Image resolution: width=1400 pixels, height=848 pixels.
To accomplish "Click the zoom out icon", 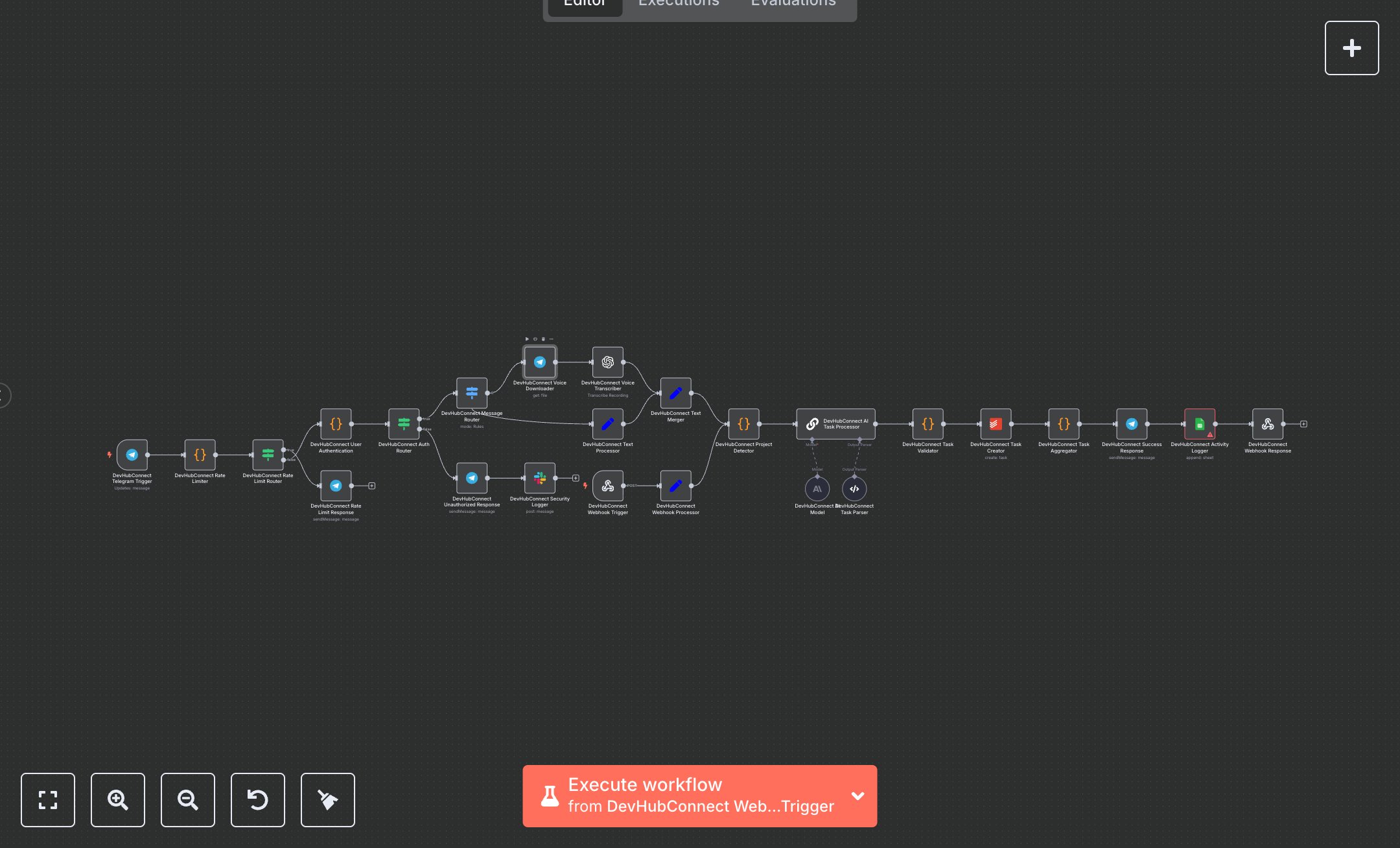I will 187,800.
